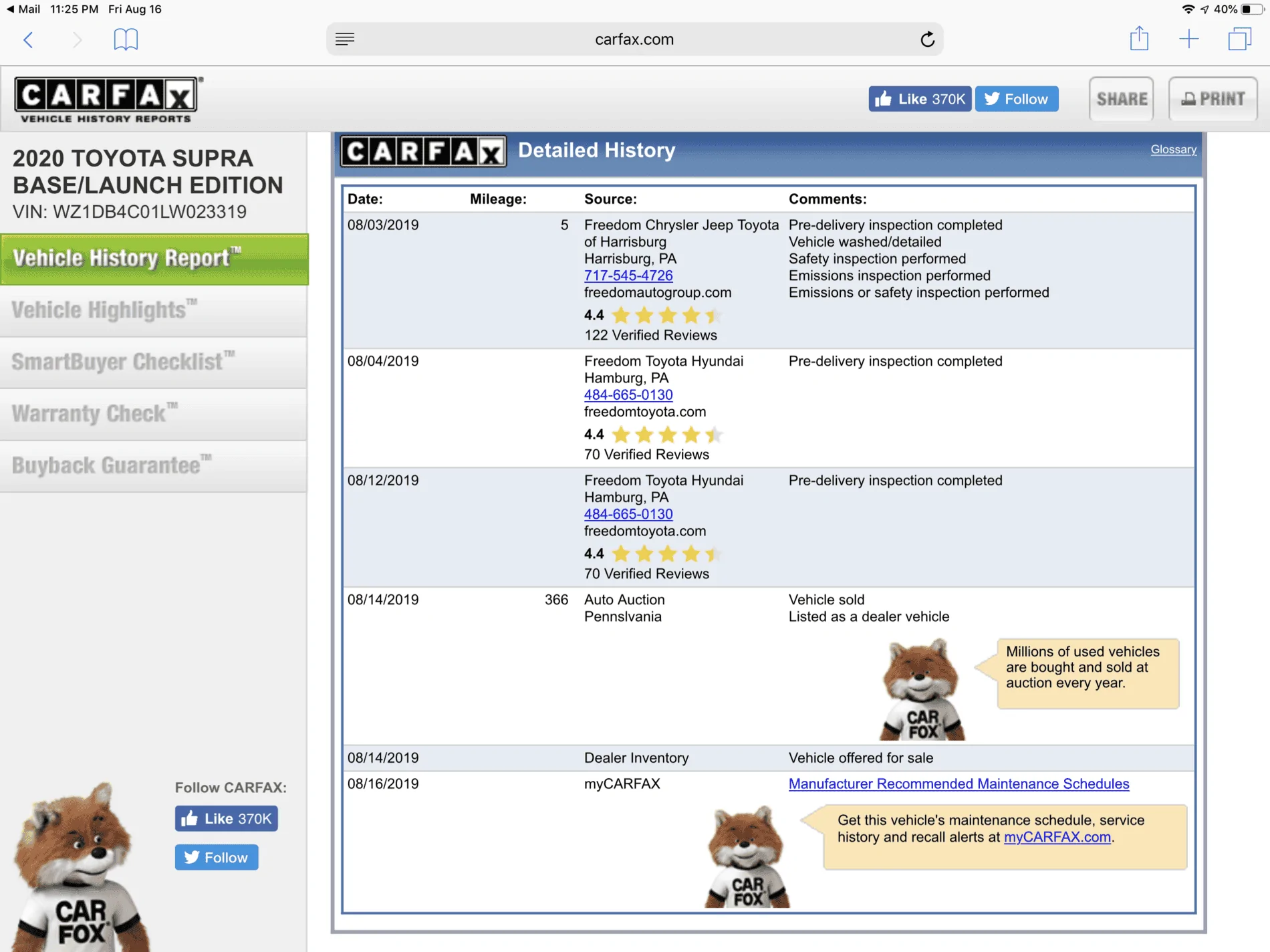Tap the Safari forward arrow

[x=77, y=39]
